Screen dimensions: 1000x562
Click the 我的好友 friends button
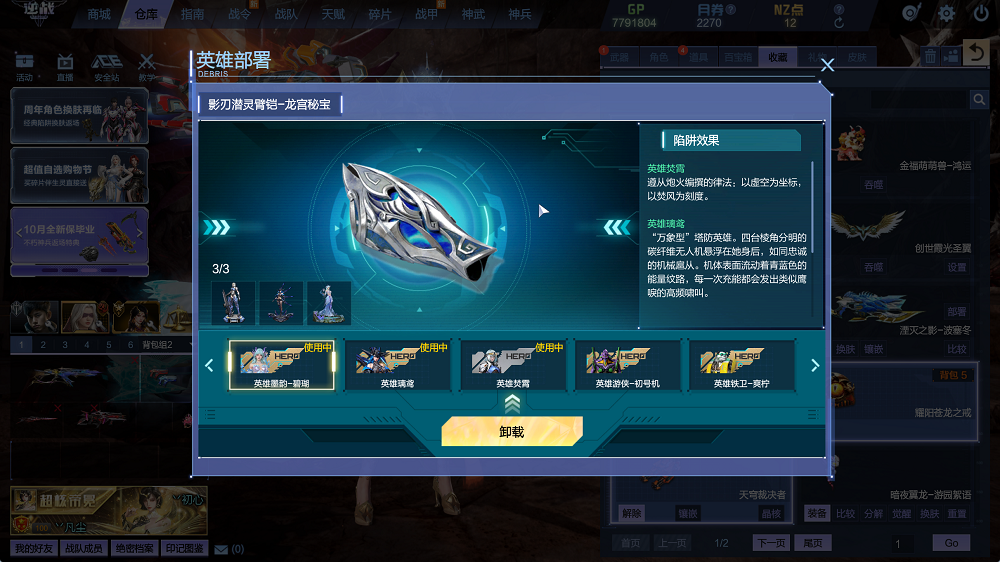tap(34, 549)
